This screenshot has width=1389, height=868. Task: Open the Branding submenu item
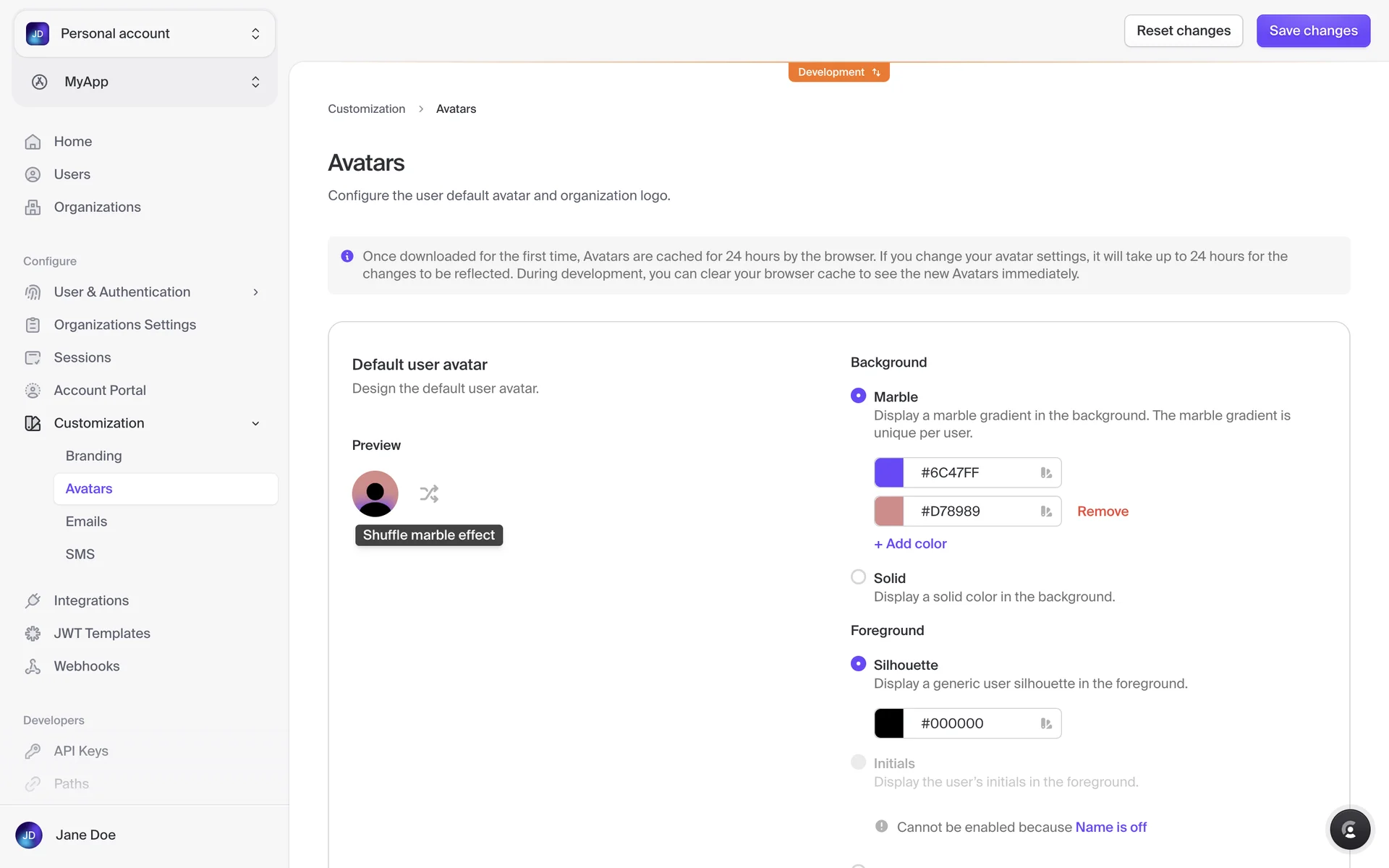click(93, 456)
